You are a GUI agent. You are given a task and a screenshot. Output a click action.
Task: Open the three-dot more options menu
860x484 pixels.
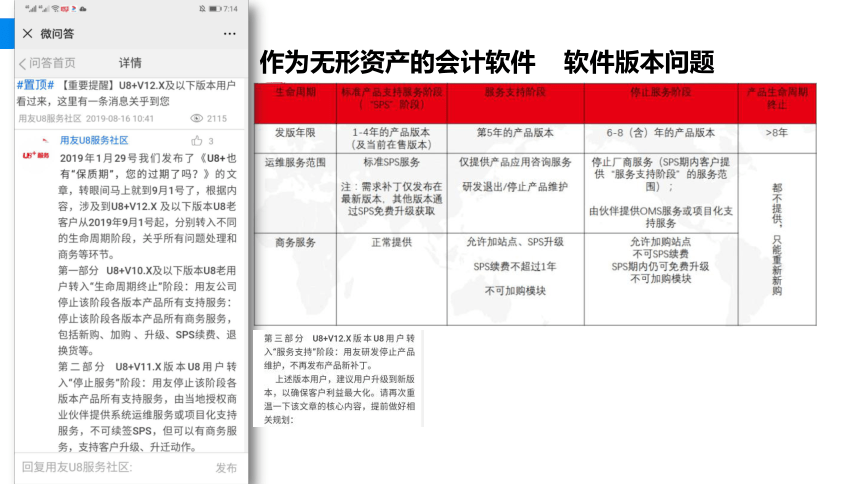[229, 34]
